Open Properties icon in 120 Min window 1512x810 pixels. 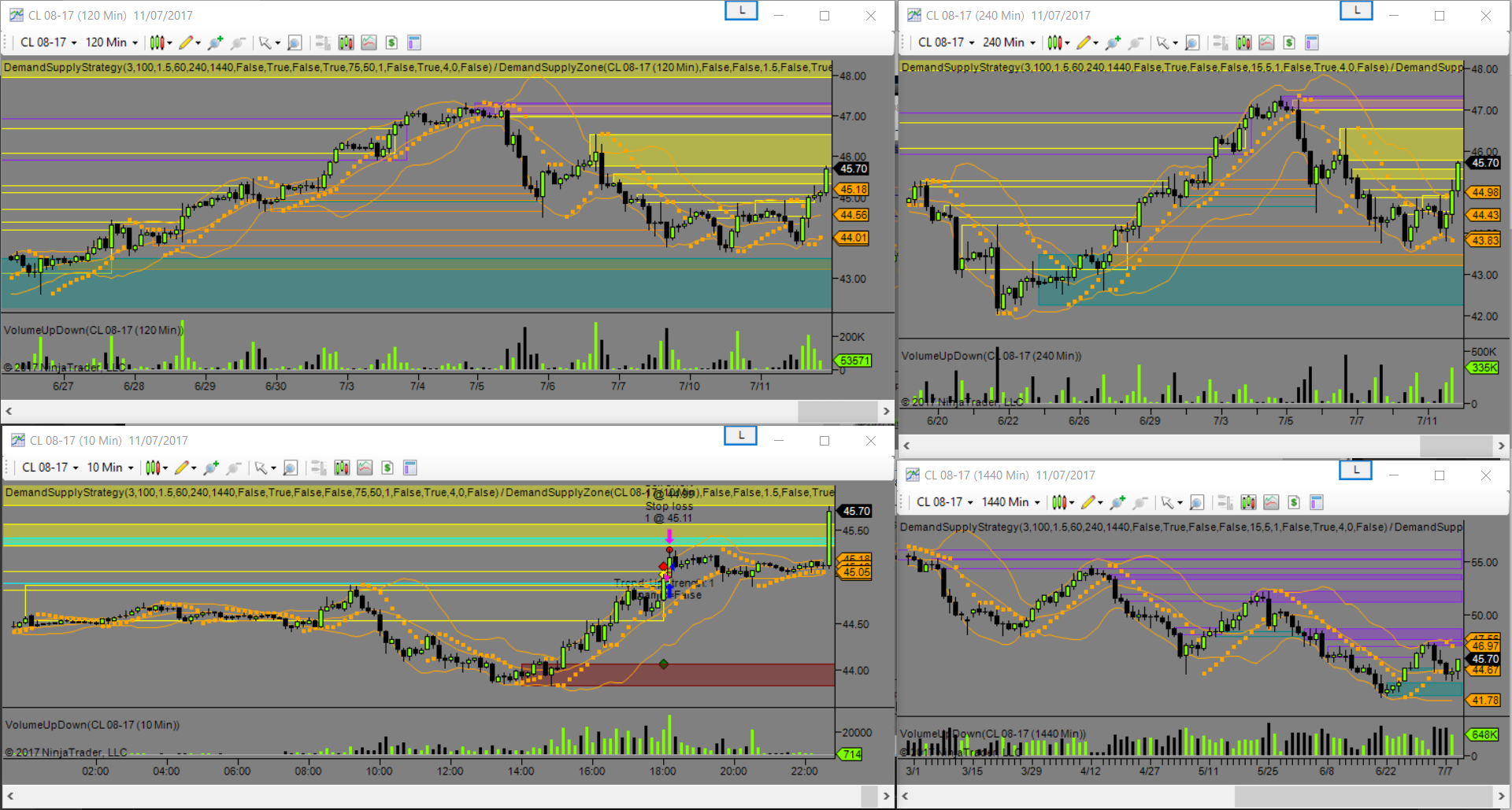click(x=414, y=43)
